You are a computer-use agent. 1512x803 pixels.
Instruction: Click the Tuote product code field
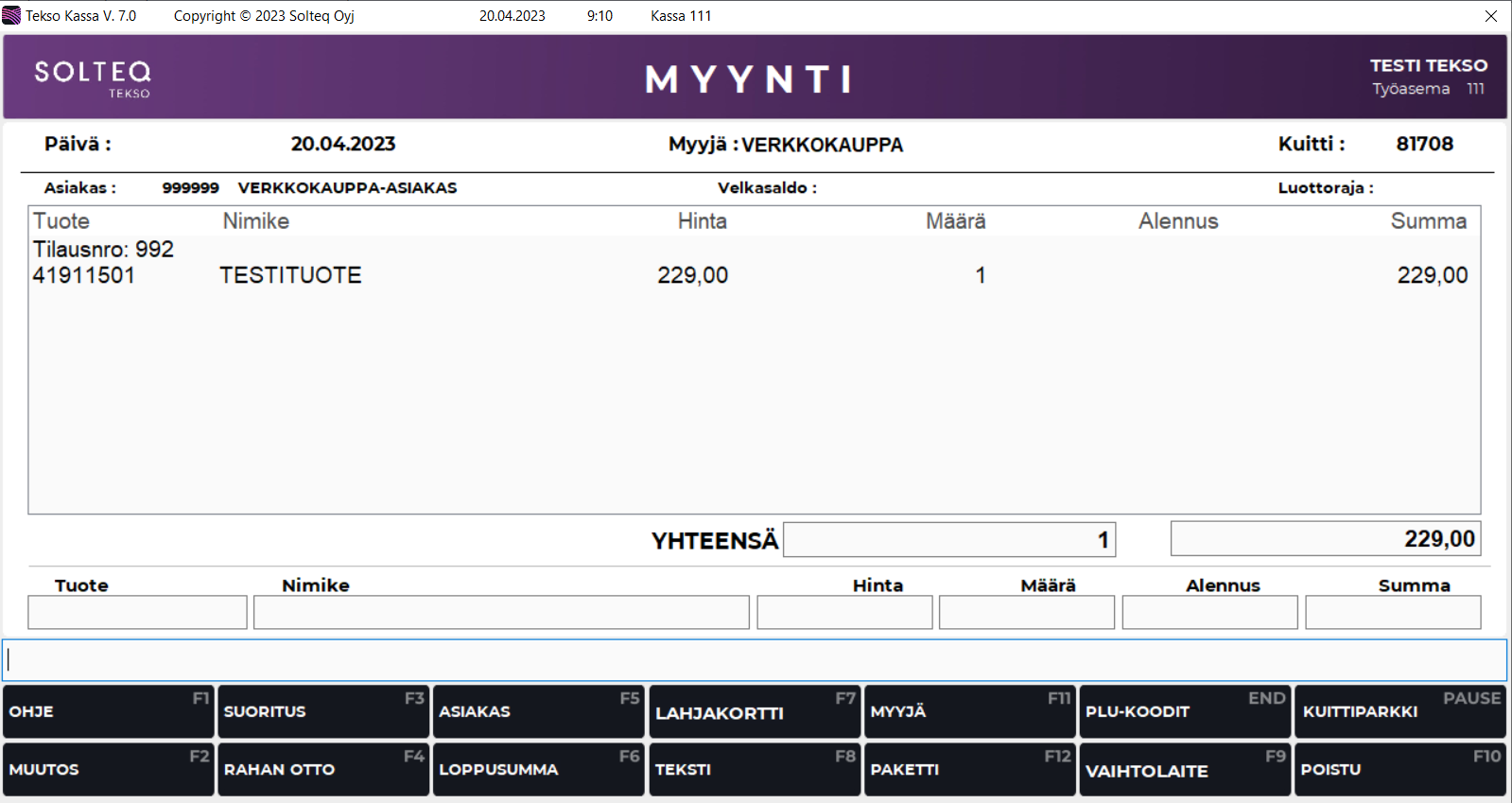pyautogui.click(x=137, y=613)
